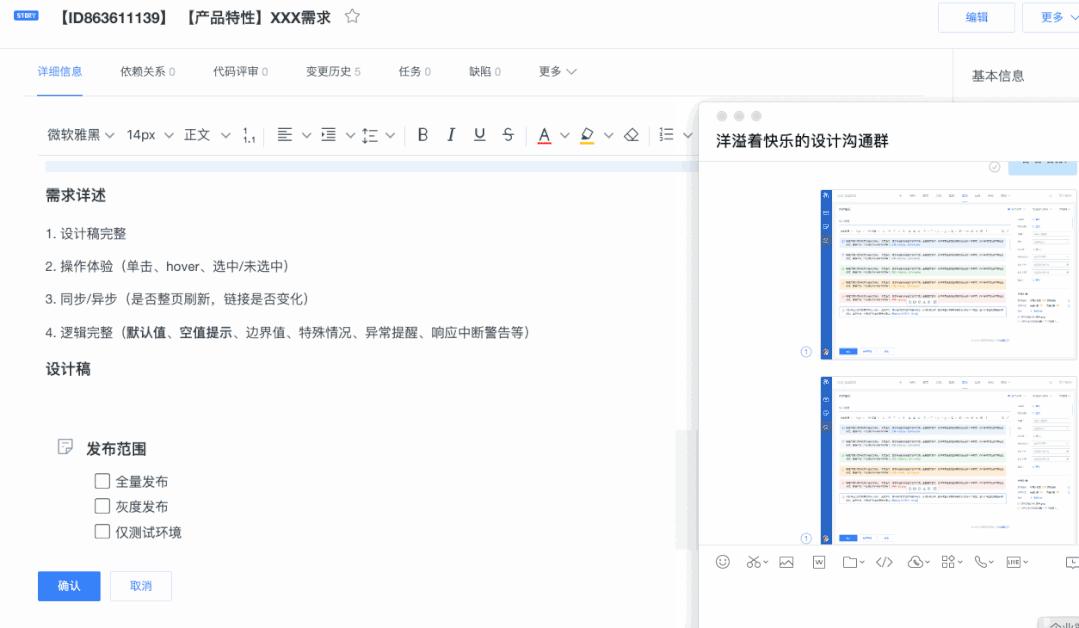Insert an image into the chat

coord(785,562)
